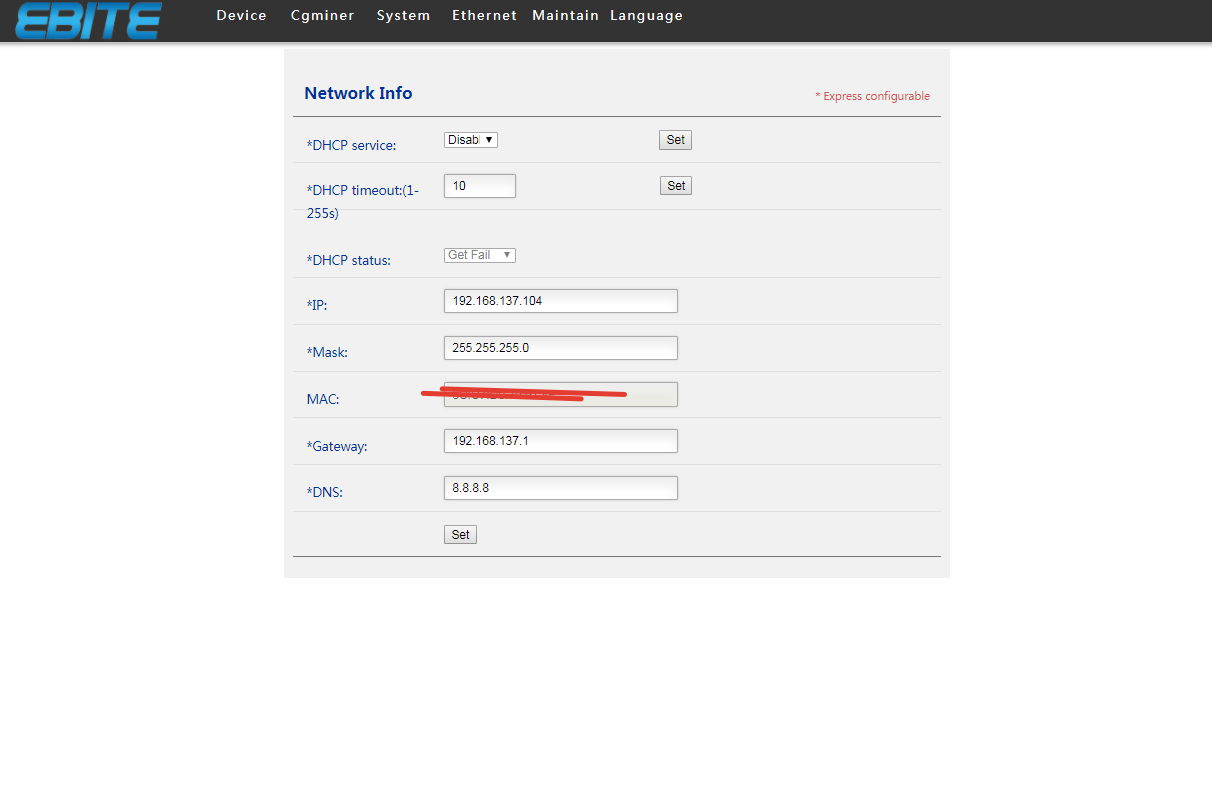
Task: Open the Maintain menu
Action: [x=565, y=16]
